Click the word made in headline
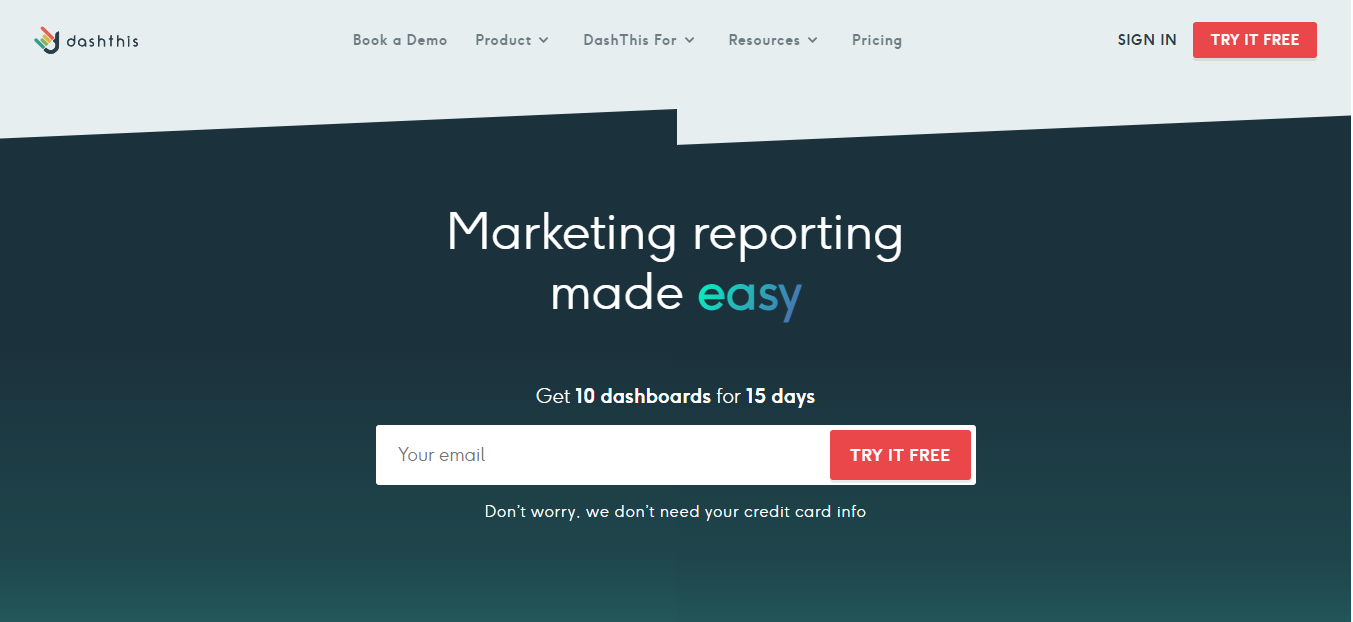 coord(616,295)
